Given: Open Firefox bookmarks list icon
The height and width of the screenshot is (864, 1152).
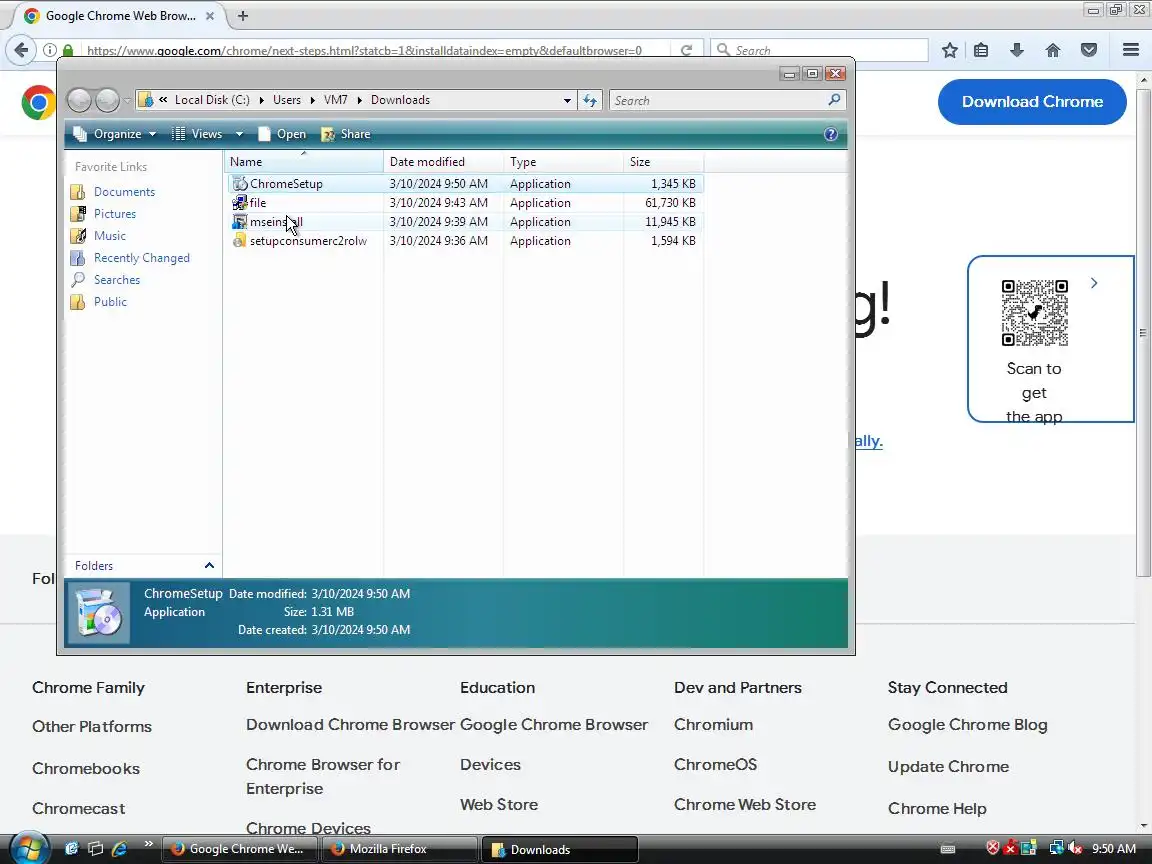Looking at the screenshot, I should pyautogui.click(x=981, y=50).
